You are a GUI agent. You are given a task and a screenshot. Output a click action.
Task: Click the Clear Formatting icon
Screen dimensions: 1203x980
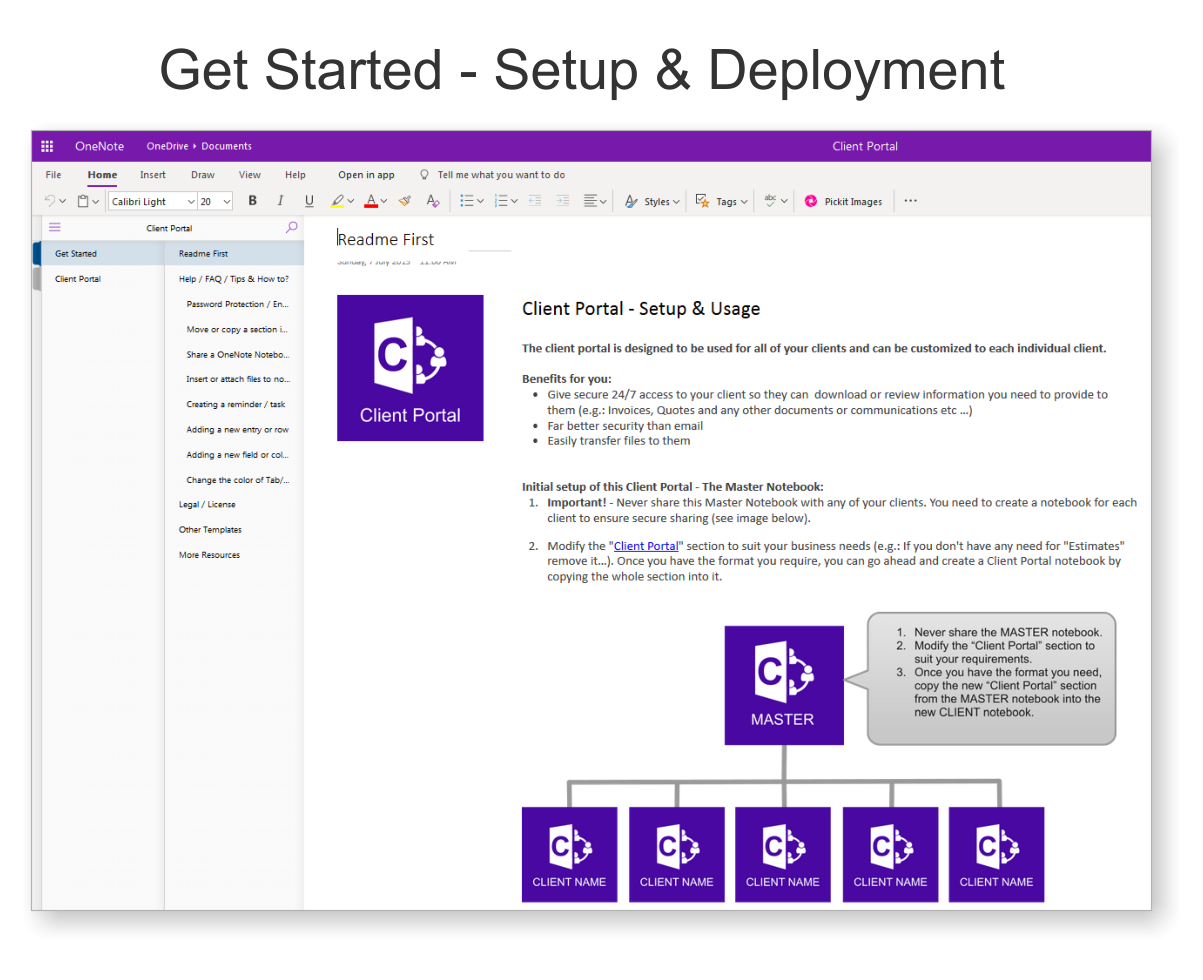[433, 201]
